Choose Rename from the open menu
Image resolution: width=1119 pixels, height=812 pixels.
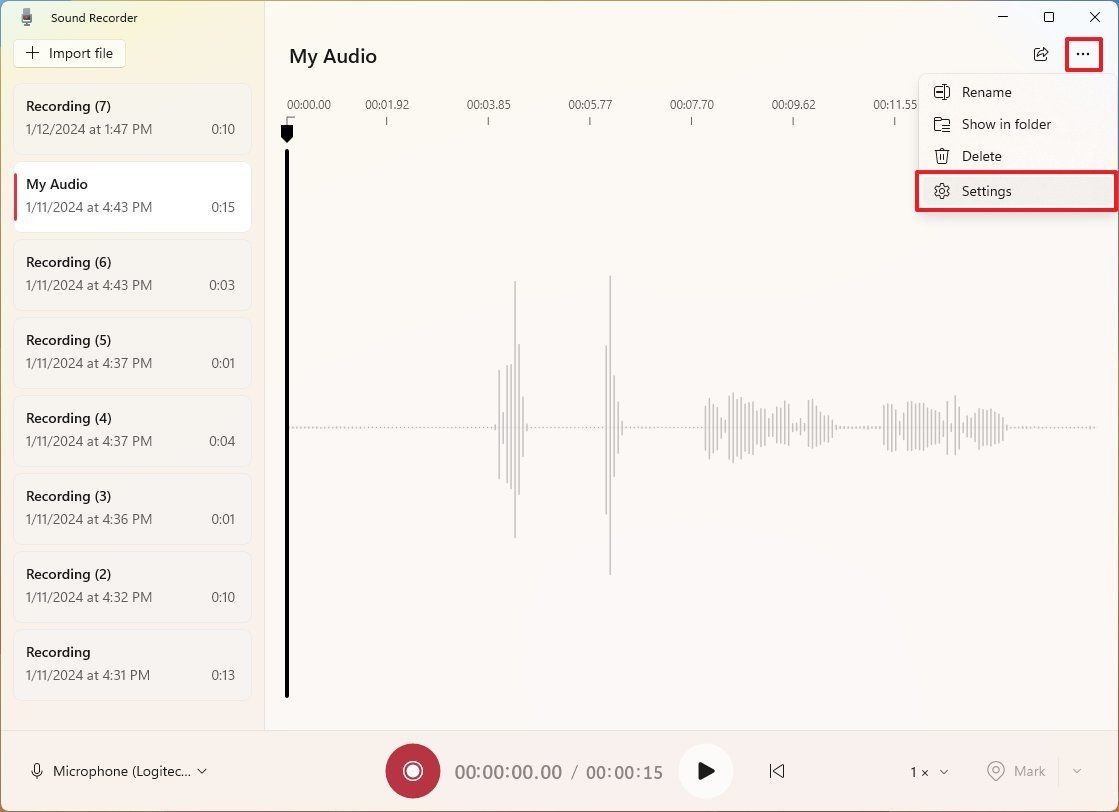[x=986, y=92]
